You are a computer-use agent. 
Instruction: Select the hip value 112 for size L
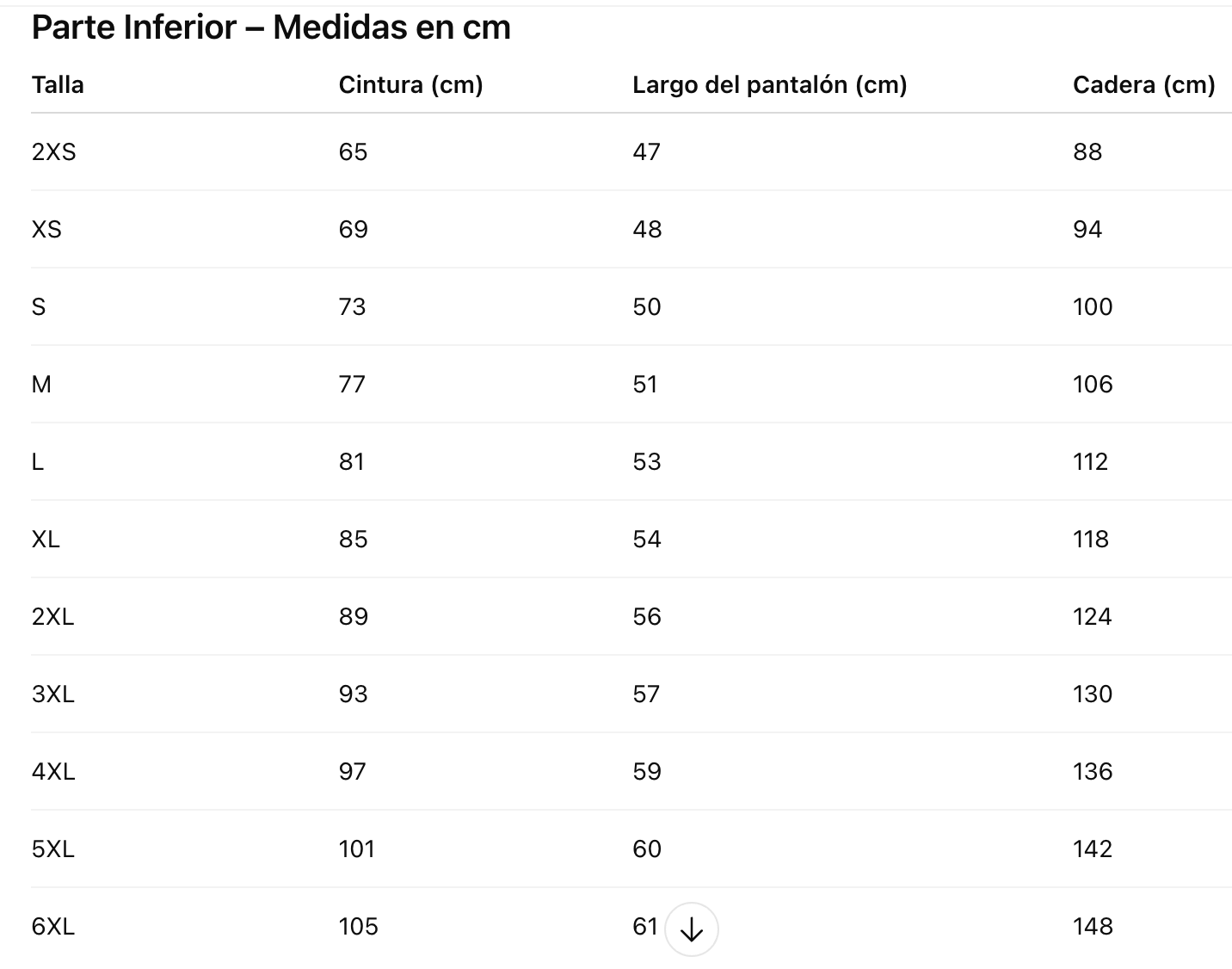pyautogui.click(x=1090, y=462)
